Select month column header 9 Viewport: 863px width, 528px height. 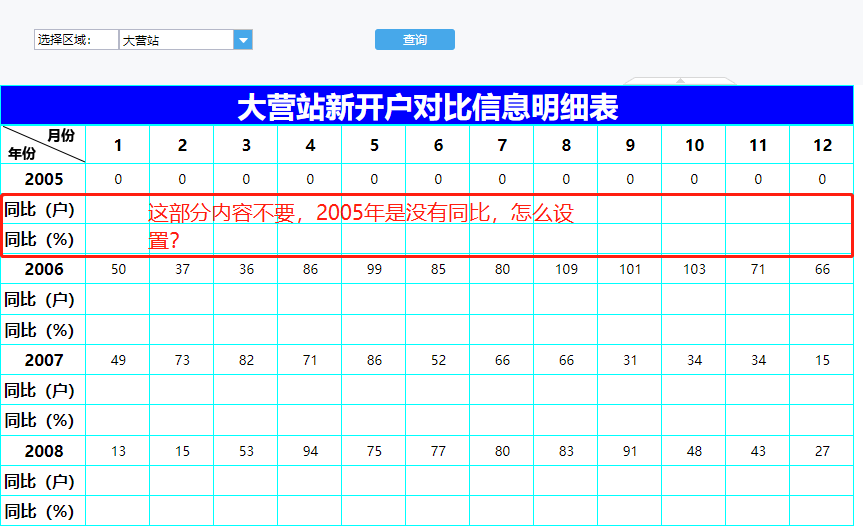tap(630, 145)
